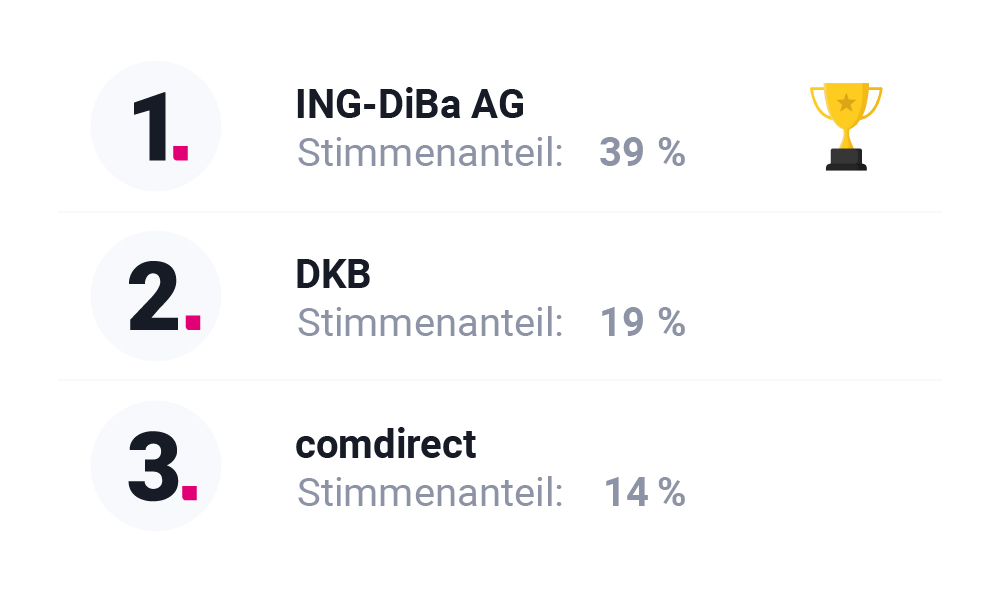
Task: Click the divider line below DKB row
Action: 500,380
